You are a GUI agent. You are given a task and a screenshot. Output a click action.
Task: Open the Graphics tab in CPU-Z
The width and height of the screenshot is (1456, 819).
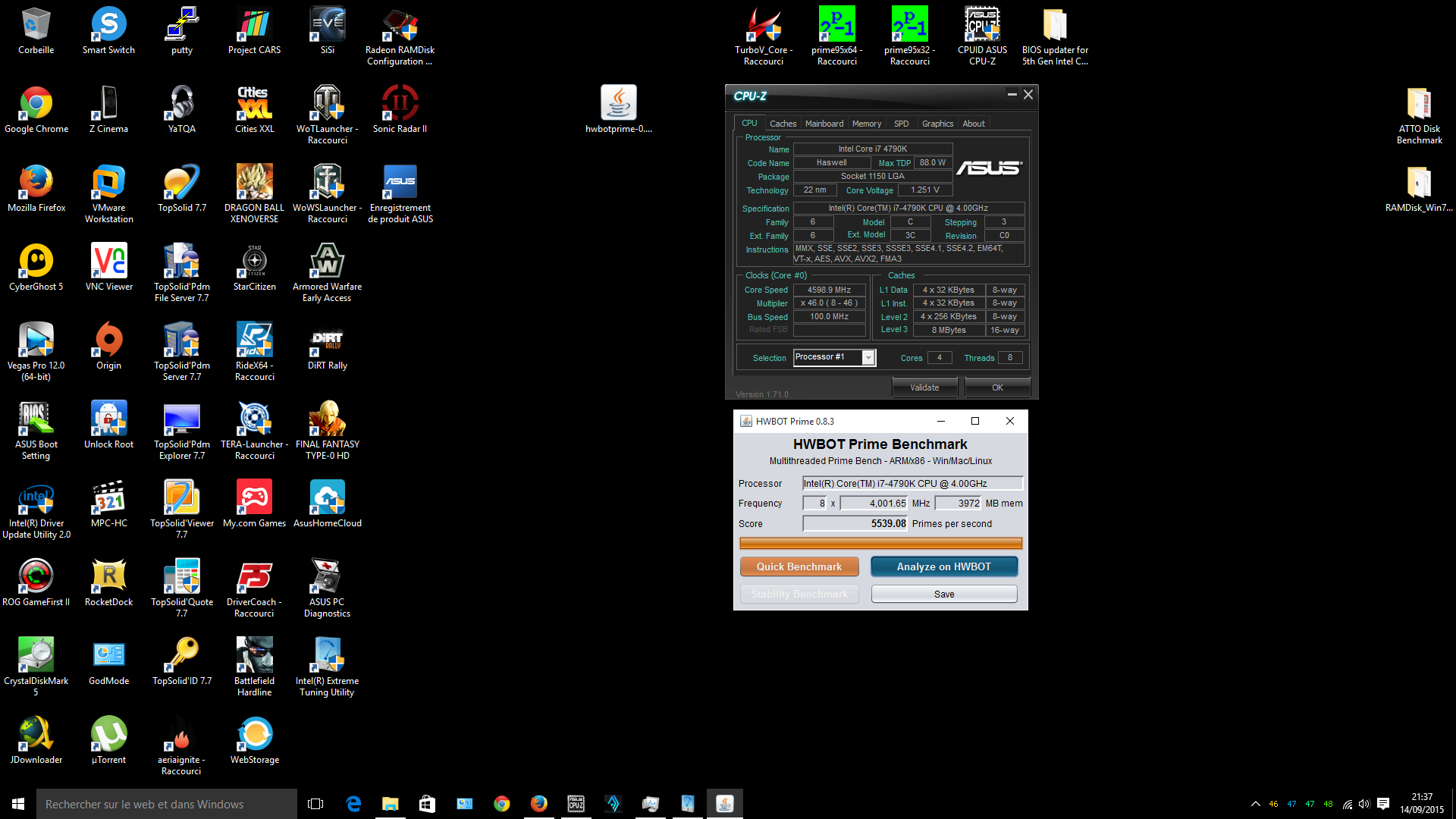[x=937, y=124]
